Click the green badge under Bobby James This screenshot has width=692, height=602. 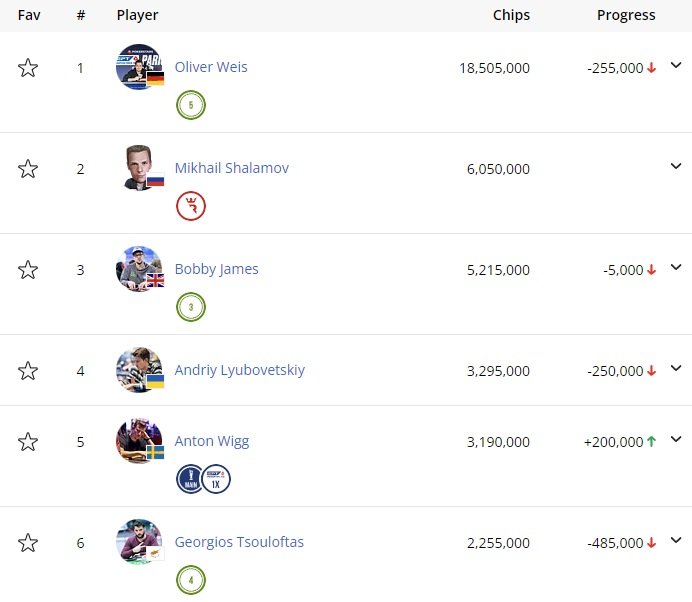pos(191,307)
